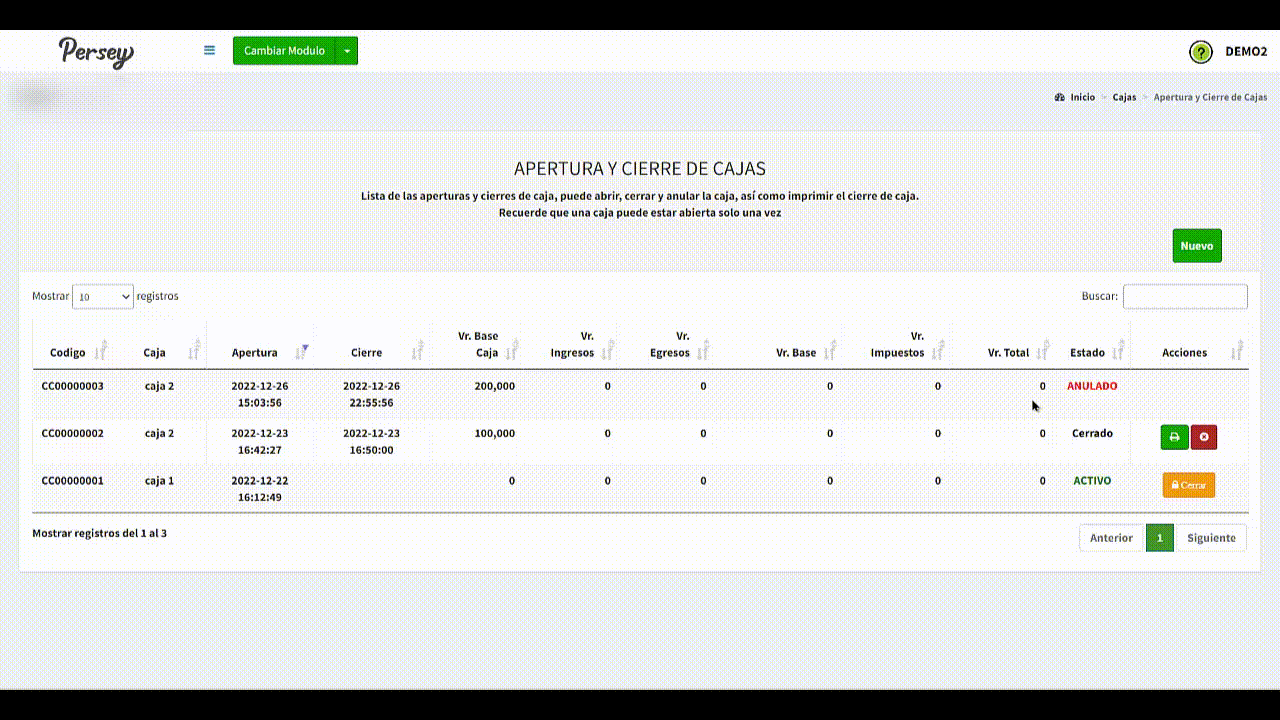The height and width of the screenshot is (720, 1280).
Task: Click the green print icon for CC00000002
Action: click(x=1174, y=437)
